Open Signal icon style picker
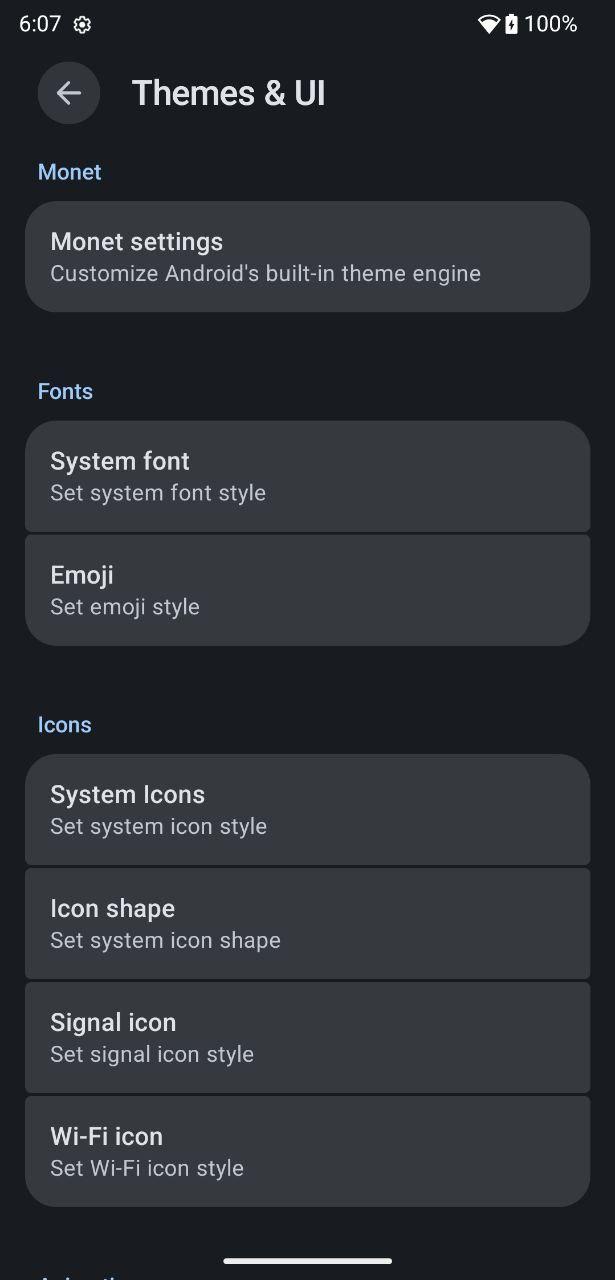Viewport: 615px width, 1280px height. [x=307, y=1037]
